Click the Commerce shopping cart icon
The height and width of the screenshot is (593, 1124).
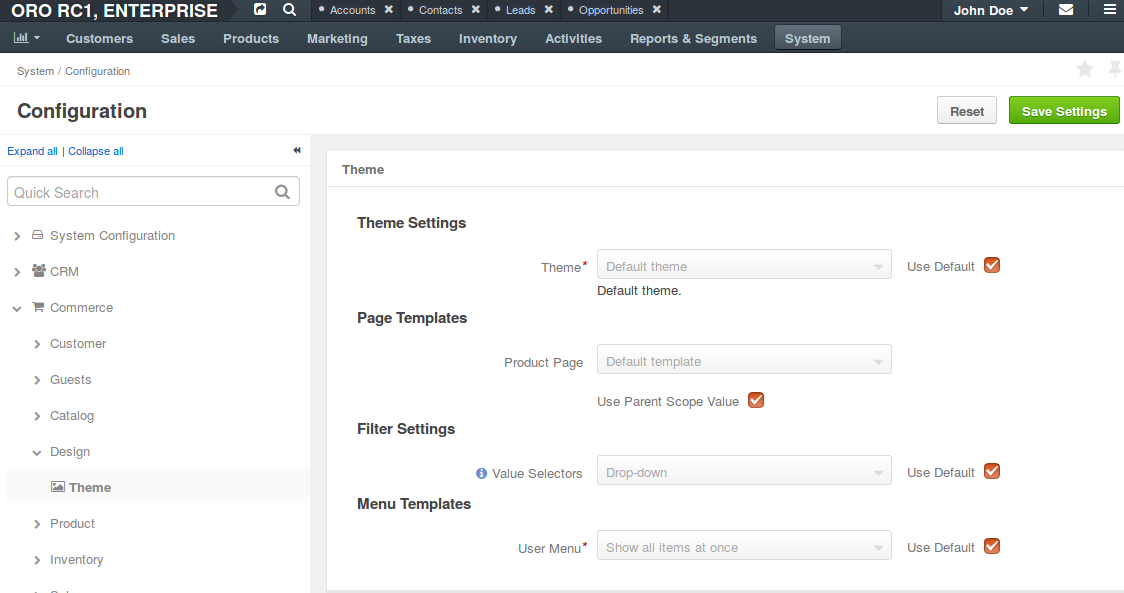point(38,307)
